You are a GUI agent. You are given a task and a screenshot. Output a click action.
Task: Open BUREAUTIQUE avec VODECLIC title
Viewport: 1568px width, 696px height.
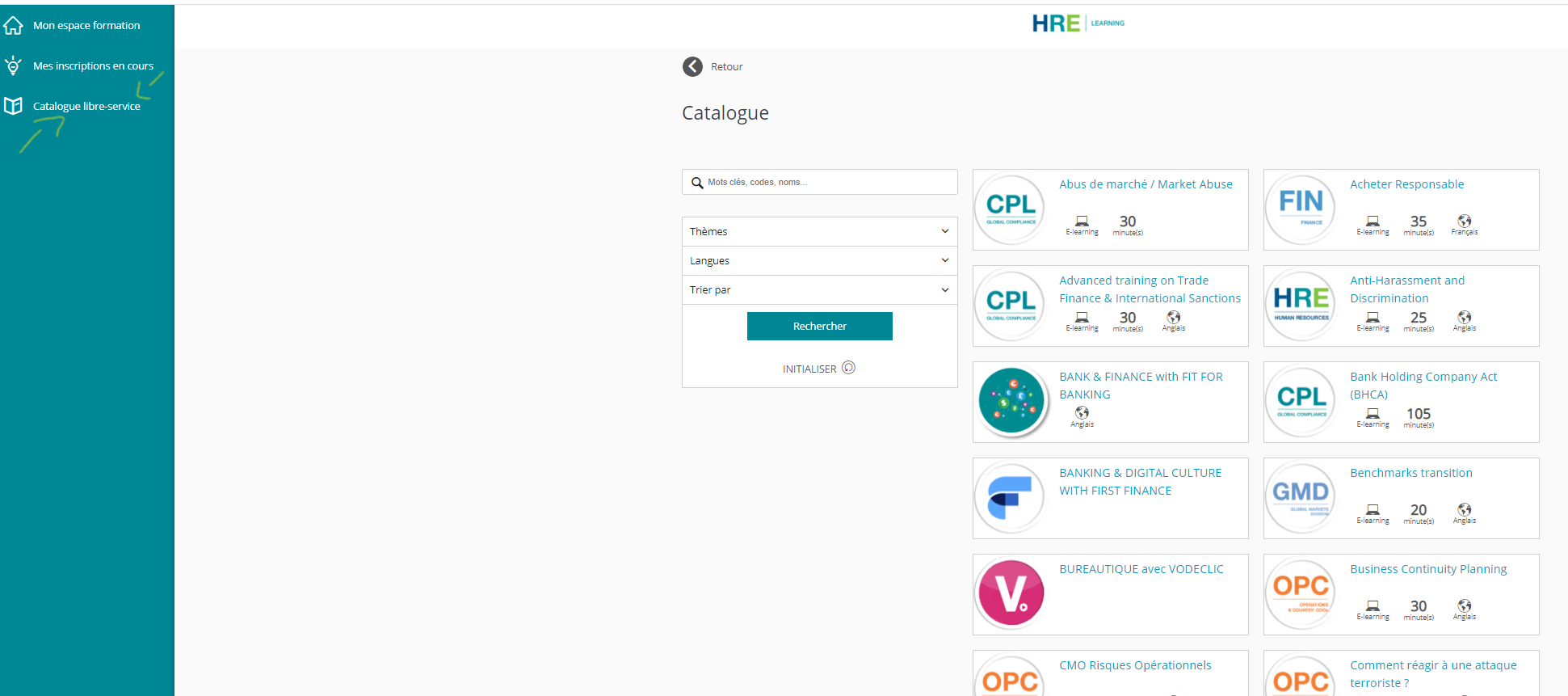click(1141, 569)
